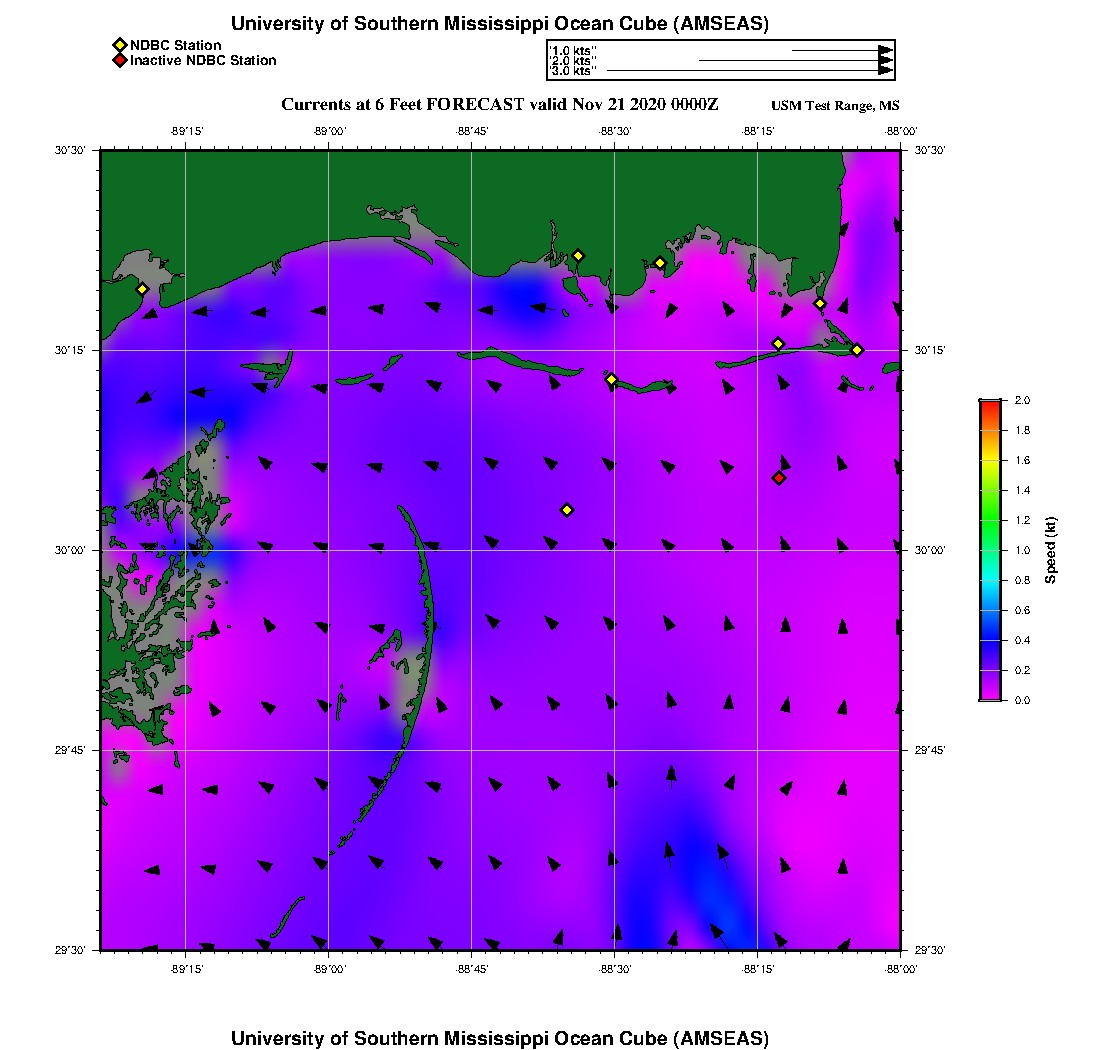Click the red inactive station marker on map
Image resolution: width=1100 pixels, height=1050 pixels.
[x=779, y=478]
